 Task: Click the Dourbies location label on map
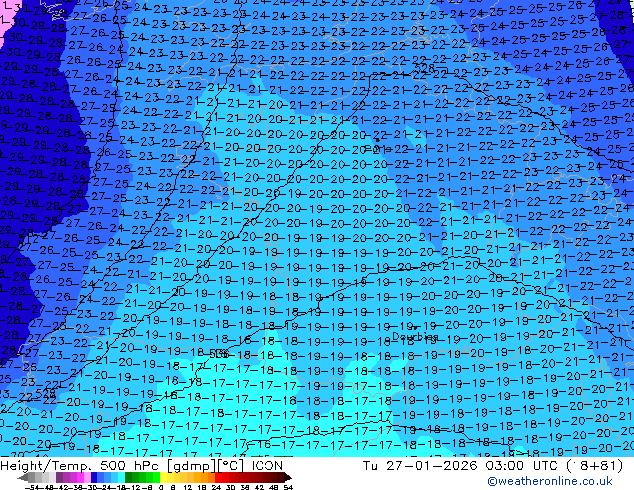click(415, 336)
